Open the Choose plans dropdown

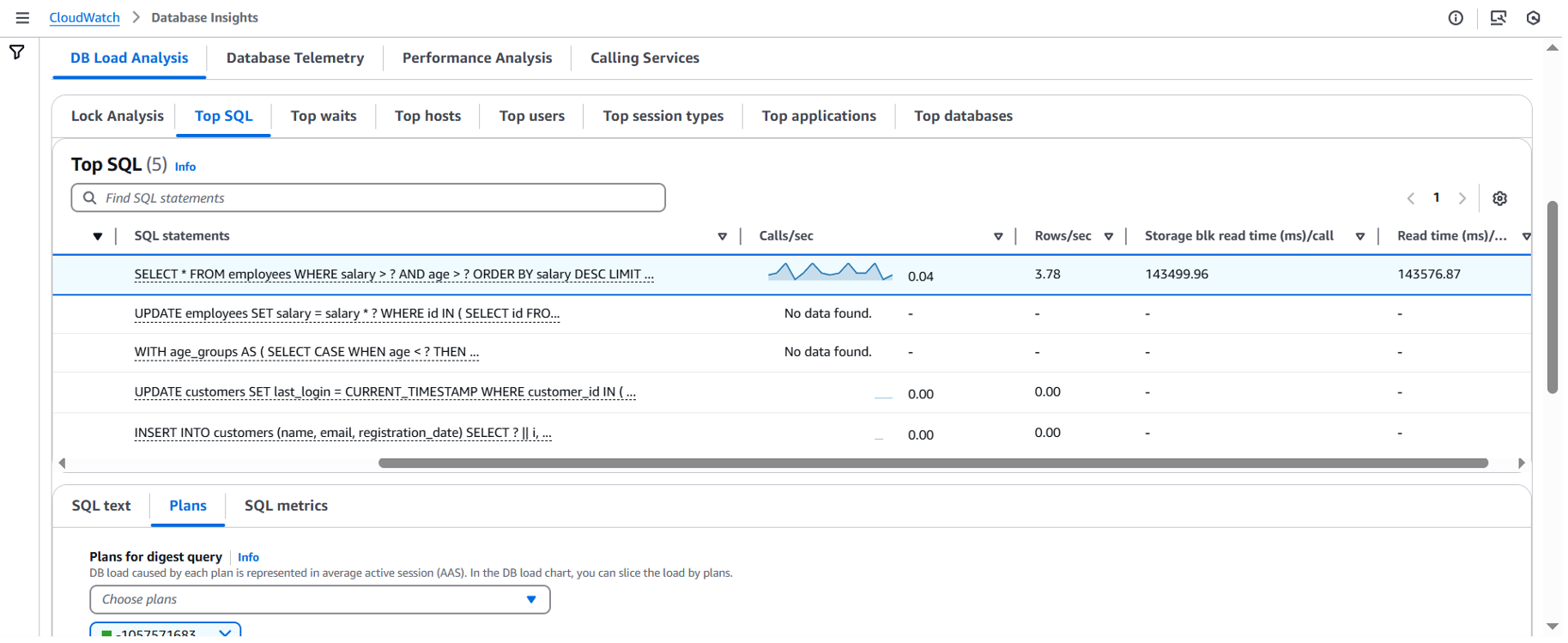pos(319,599)
